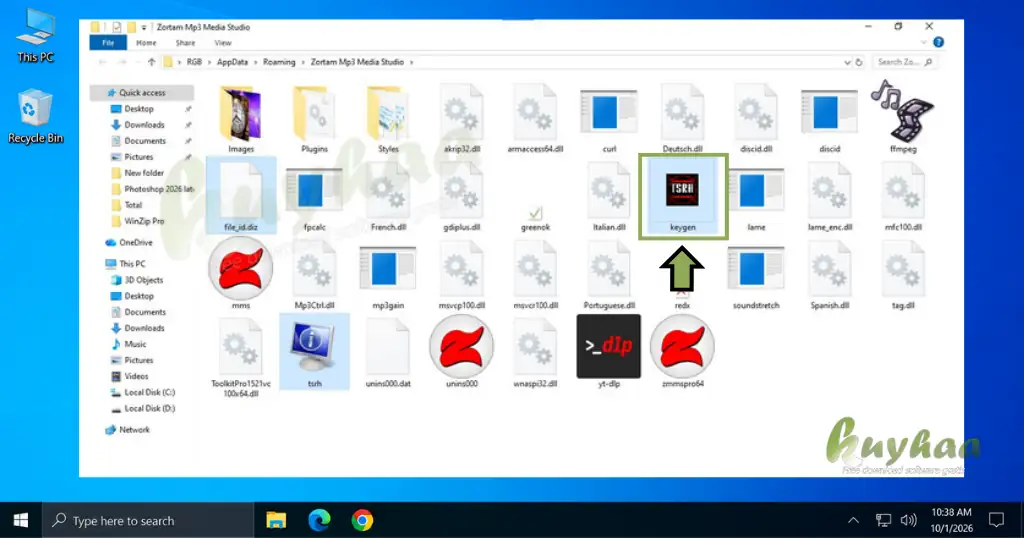Select the curl application icon

pyautogui.click(x=609, y=114)
